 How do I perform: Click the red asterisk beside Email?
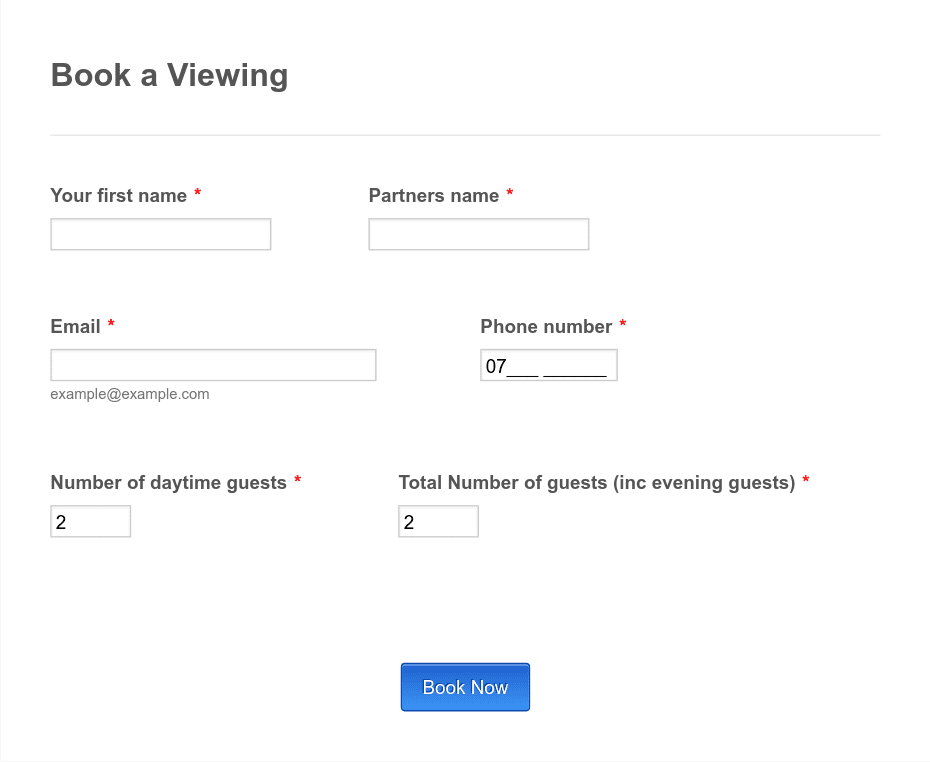[111, 323]
